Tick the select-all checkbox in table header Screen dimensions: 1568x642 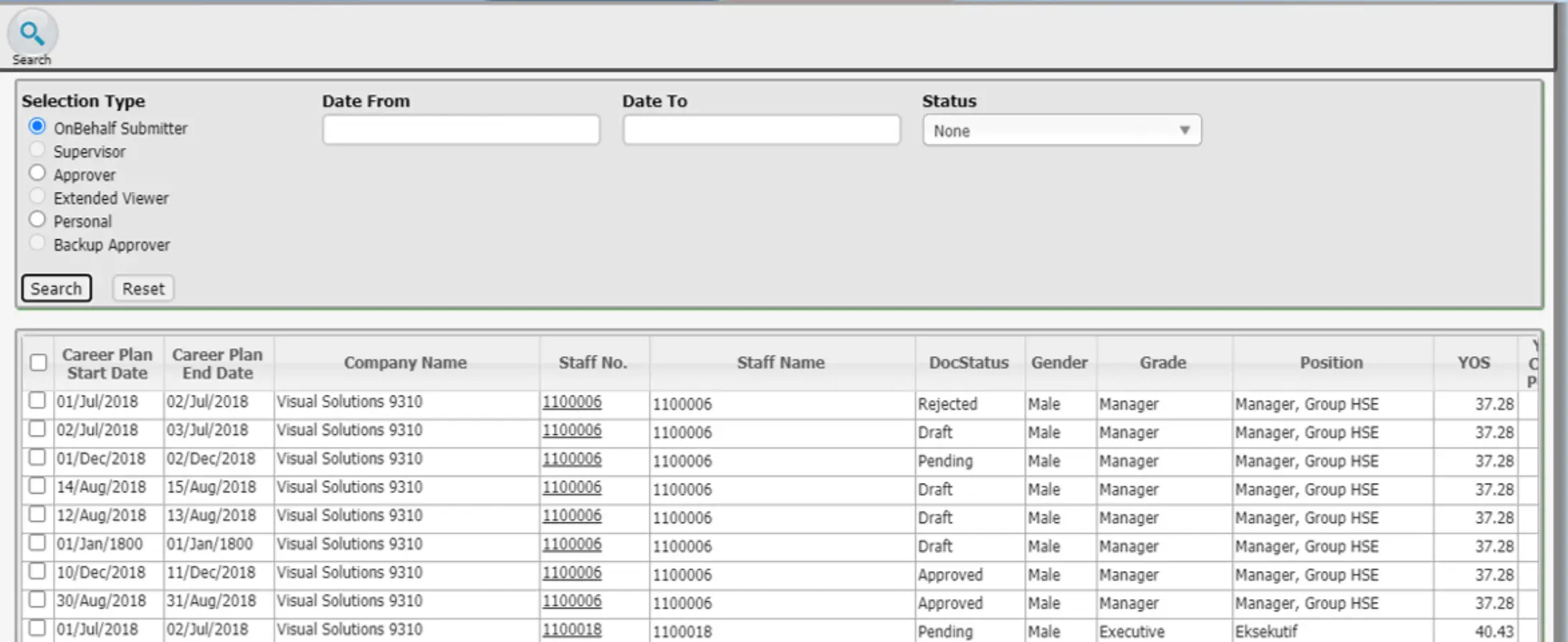coord(39,363)
